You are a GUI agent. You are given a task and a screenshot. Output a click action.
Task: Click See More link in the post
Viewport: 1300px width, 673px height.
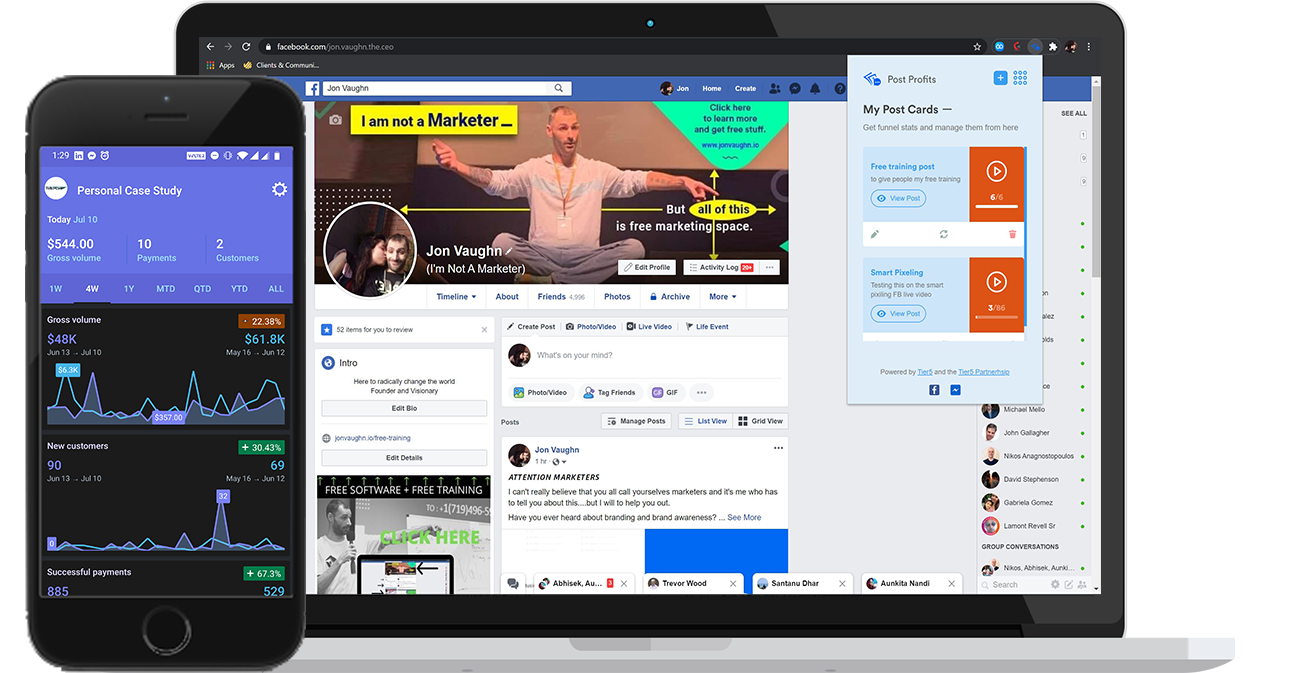[x=744, y=517]
